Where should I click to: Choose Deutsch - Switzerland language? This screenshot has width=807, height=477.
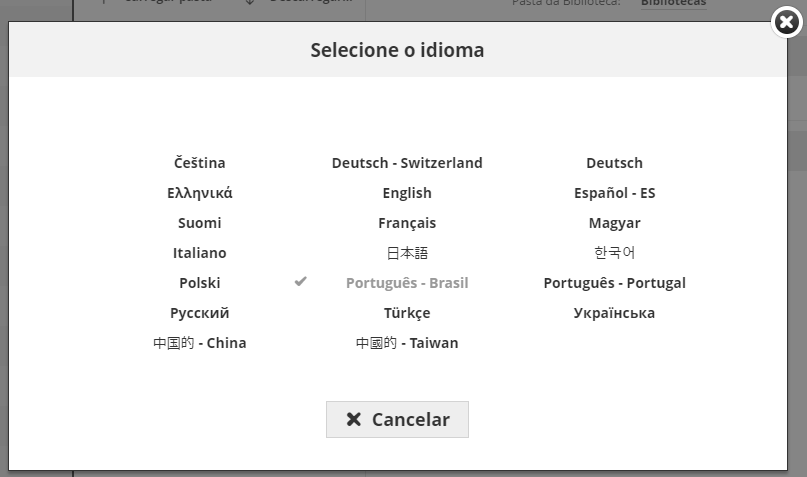[x=407, y=163]
